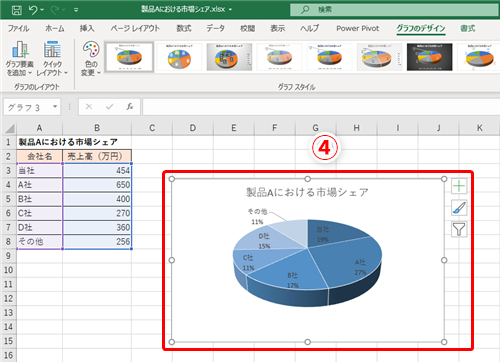Viewport: 500px width, 362px height.
Task: Click the Undo arrow icon
Action: pyautogui.click(x=33, y=10)
